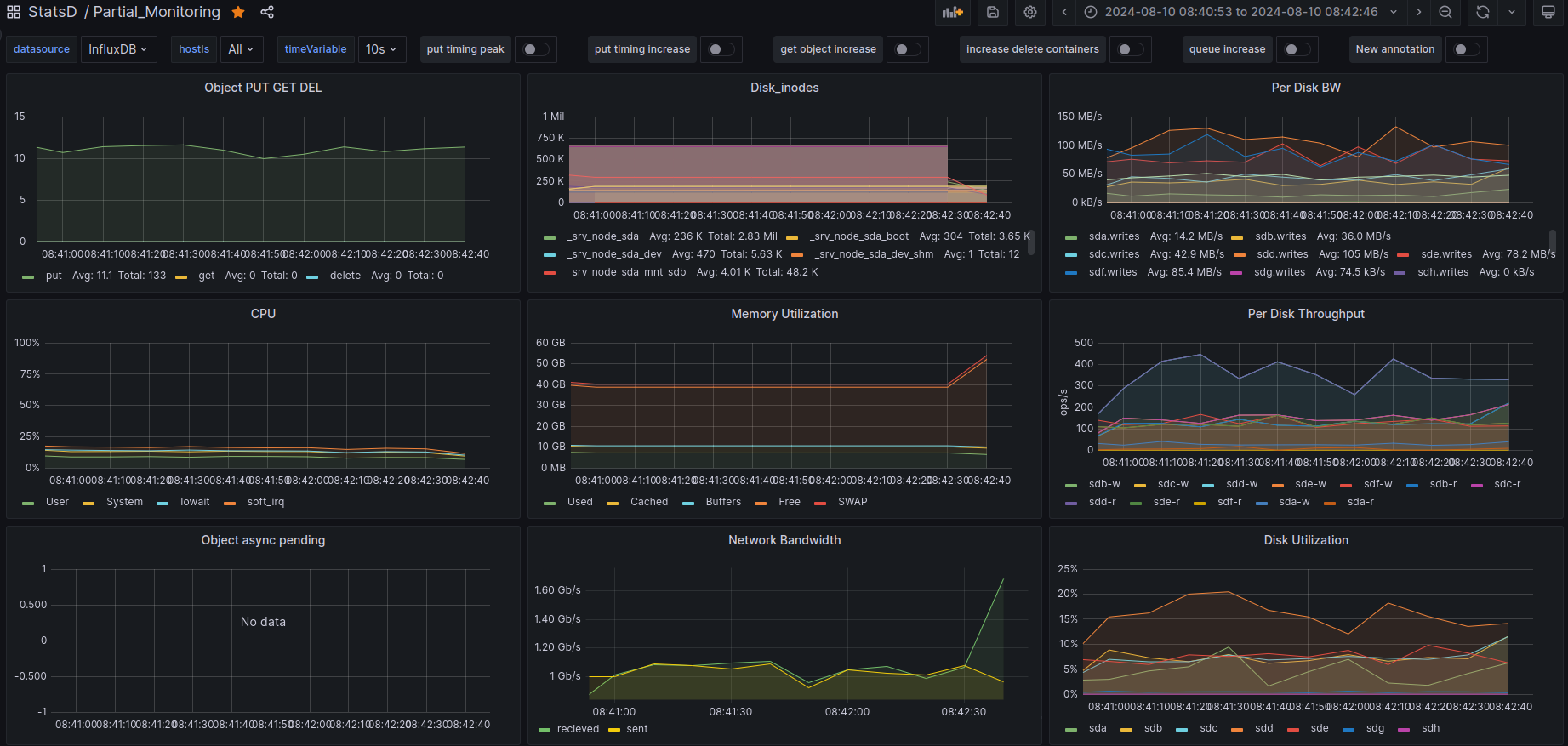The image size is (1568, 746).
Task: Save the dashboard using the disk icon
Action: click(x=992, y=12)
